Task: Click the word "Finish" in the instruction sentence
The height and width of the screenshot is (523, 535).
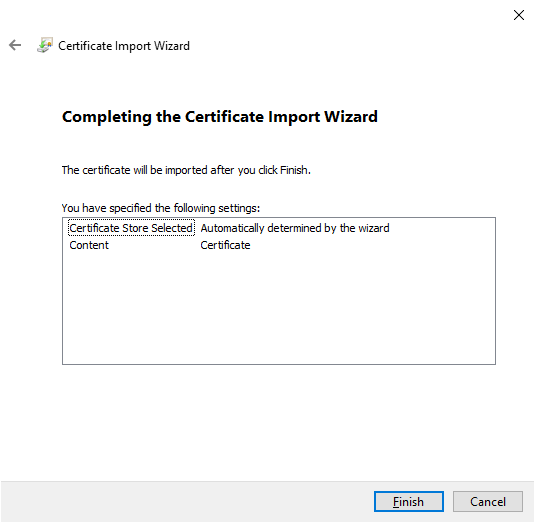Action: 294,170
